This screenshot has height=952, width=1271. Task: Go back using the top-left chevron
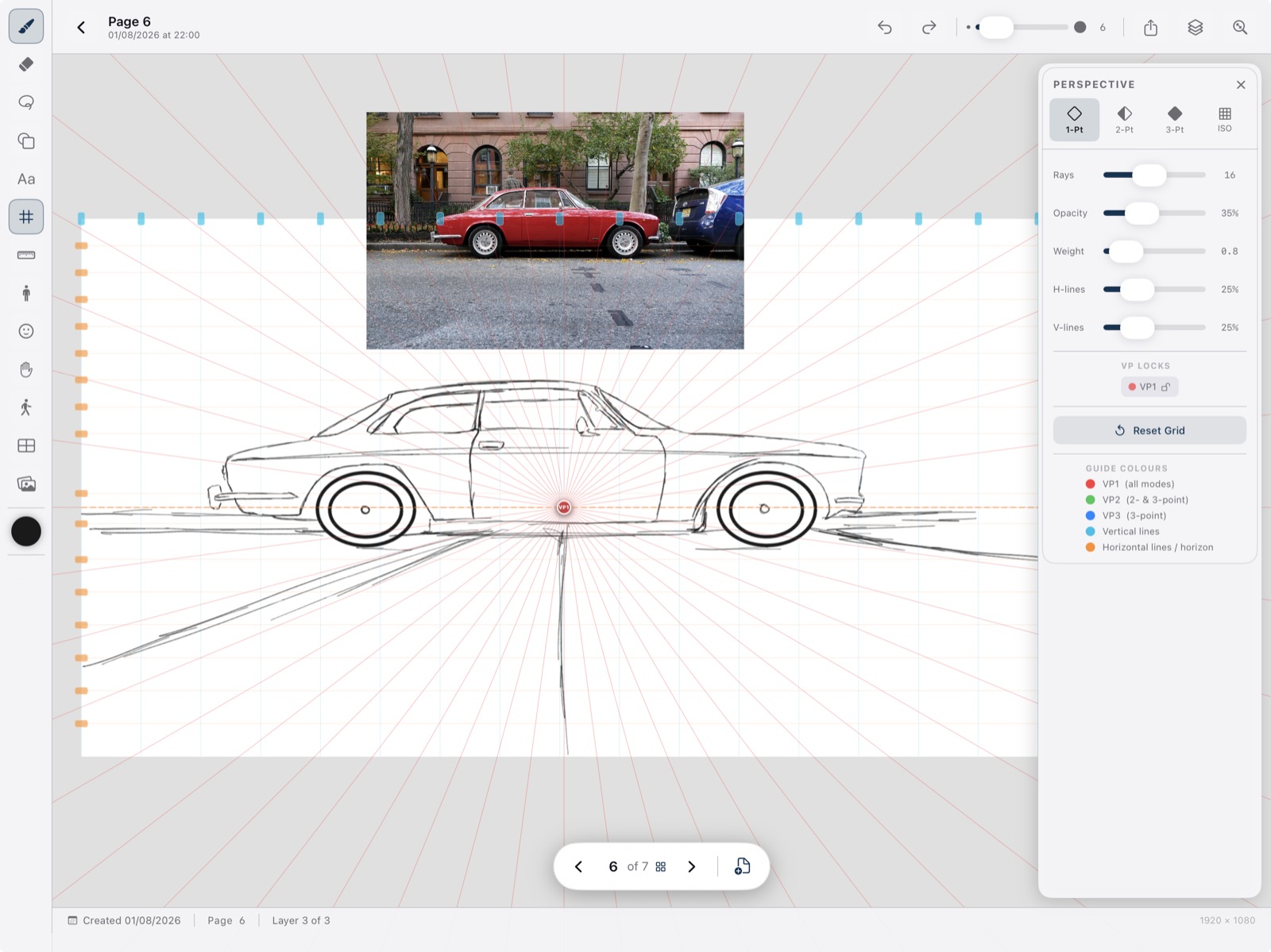tap(81, 28)
